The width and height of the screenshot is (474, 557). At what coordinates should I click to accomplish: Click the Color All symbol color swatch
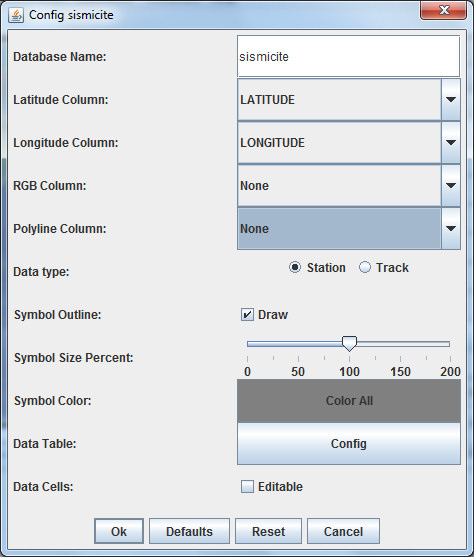point(349,401)
